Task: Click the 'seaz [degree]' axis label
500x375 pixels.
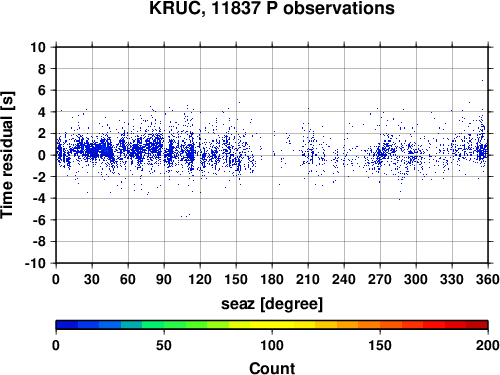Action: [272, 304]
